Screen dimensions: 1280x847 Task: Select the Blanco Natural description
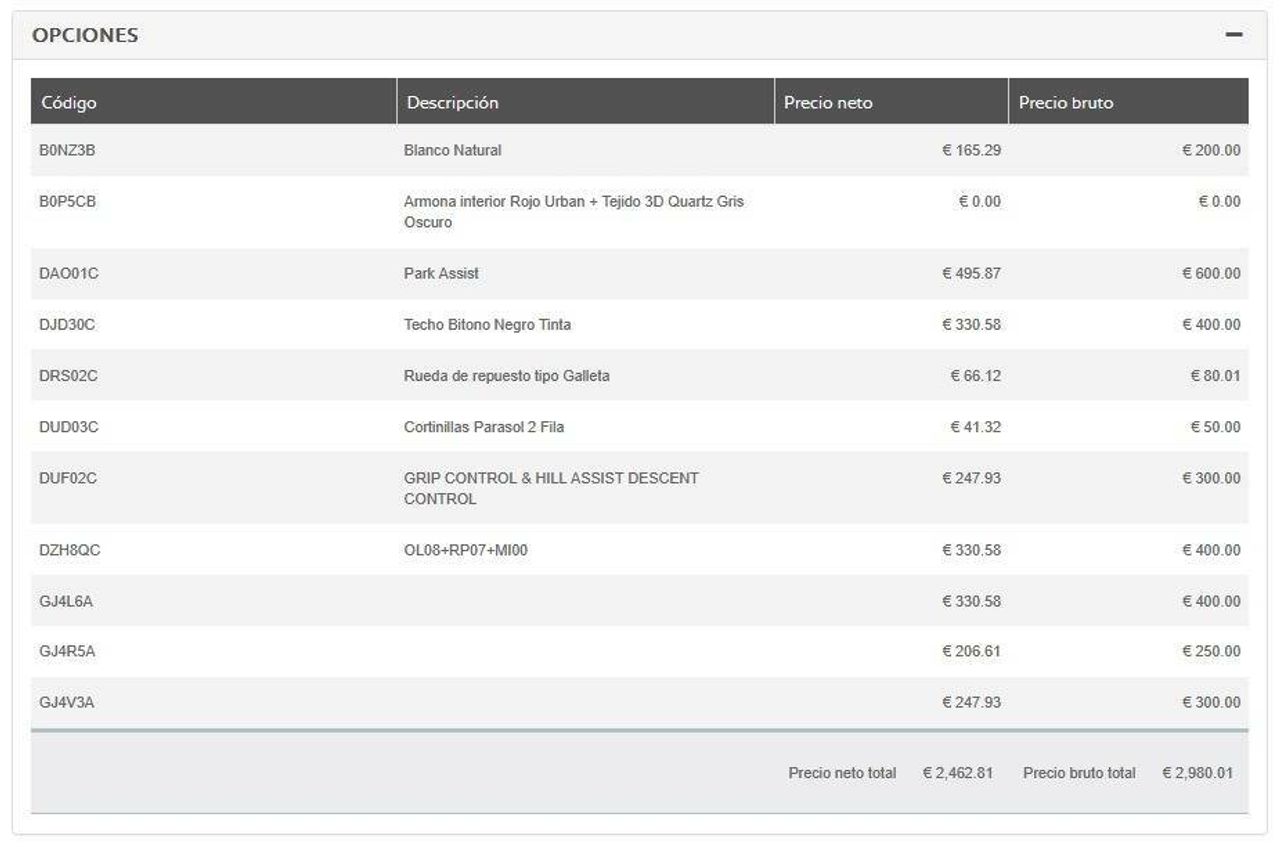coord(453,150)
